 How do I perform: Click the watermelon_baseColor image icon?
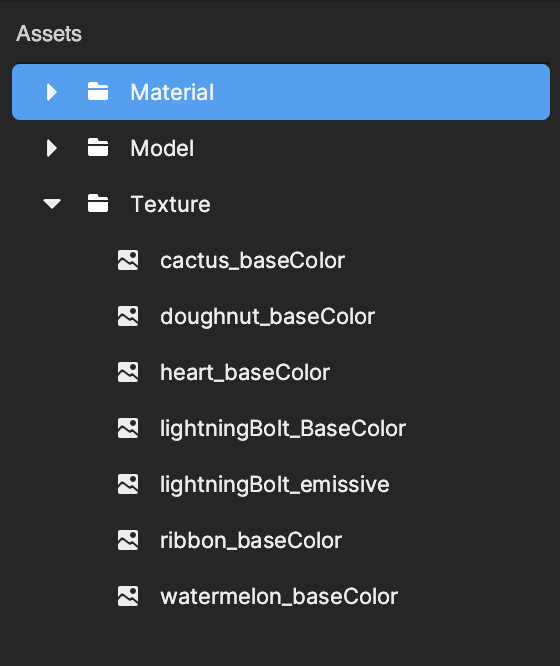[x=128, y=596]
